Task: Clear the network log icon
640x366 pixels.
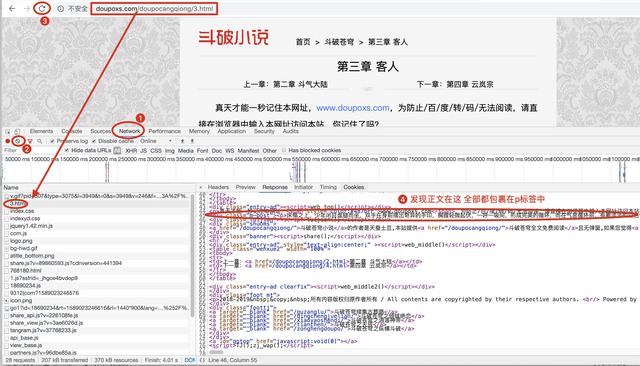Action: click(18, 141)
